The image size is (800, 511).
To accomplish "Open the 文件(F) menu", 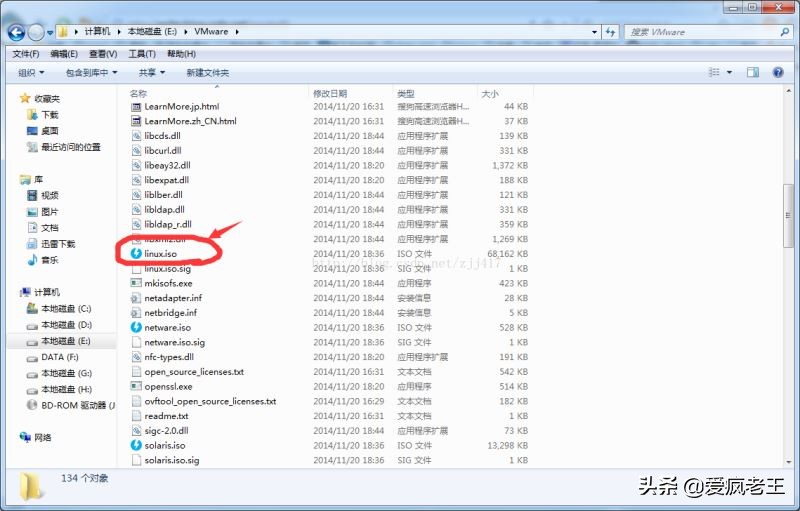I will (x=26, y=54).
